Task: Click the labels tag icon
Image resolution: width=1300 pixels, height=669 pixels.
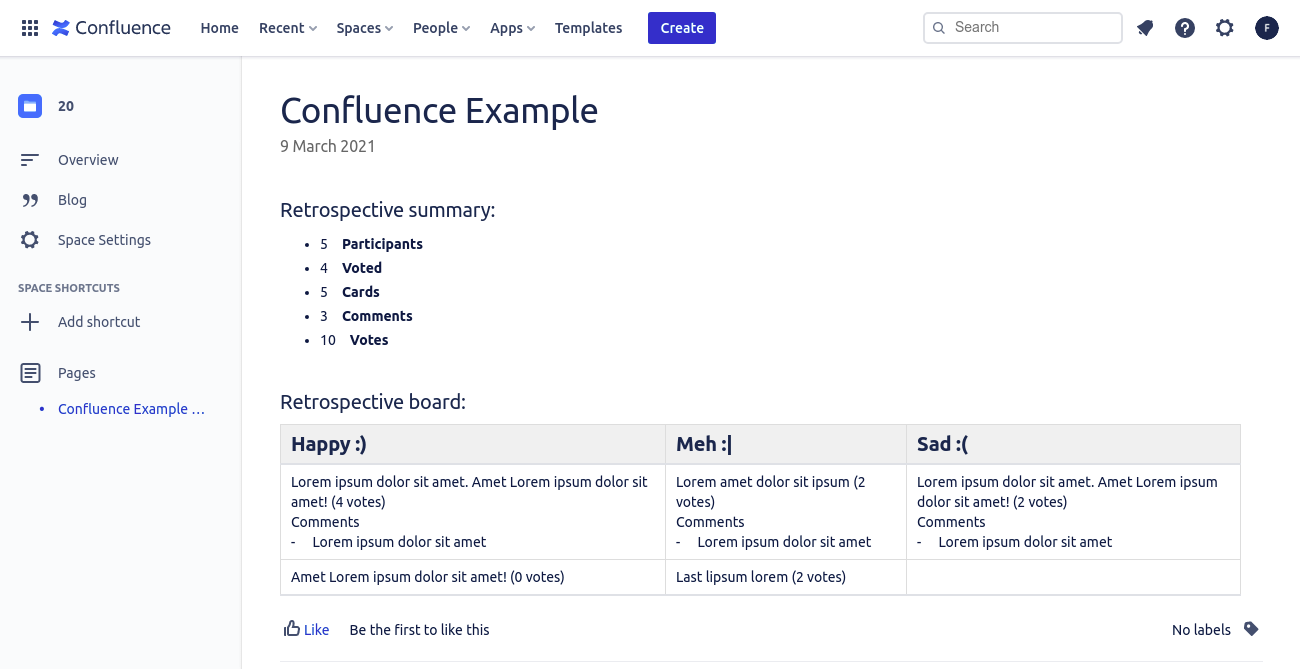Action: [1251, 629]
